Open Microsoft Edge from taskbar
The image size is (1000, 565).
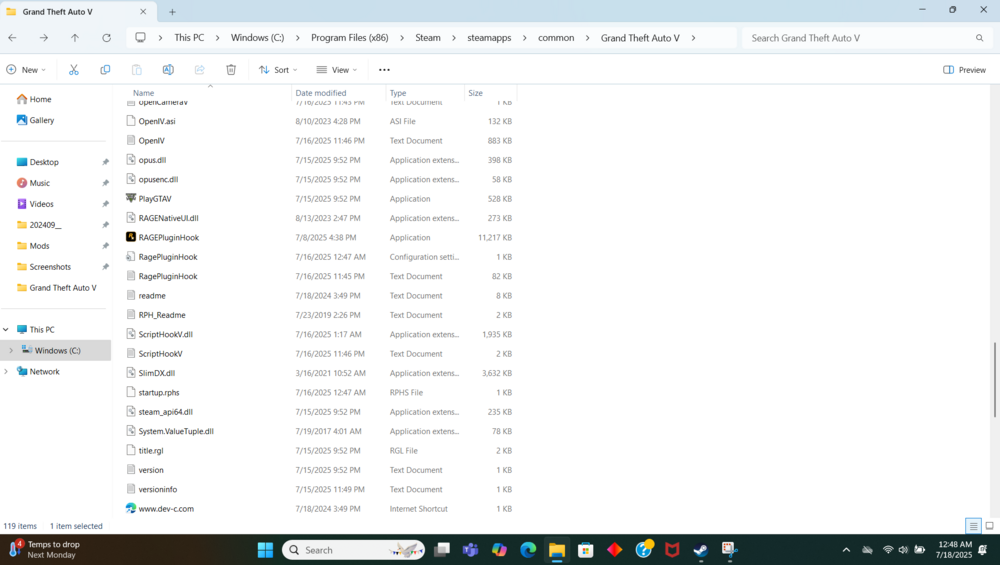pos(528,550)
